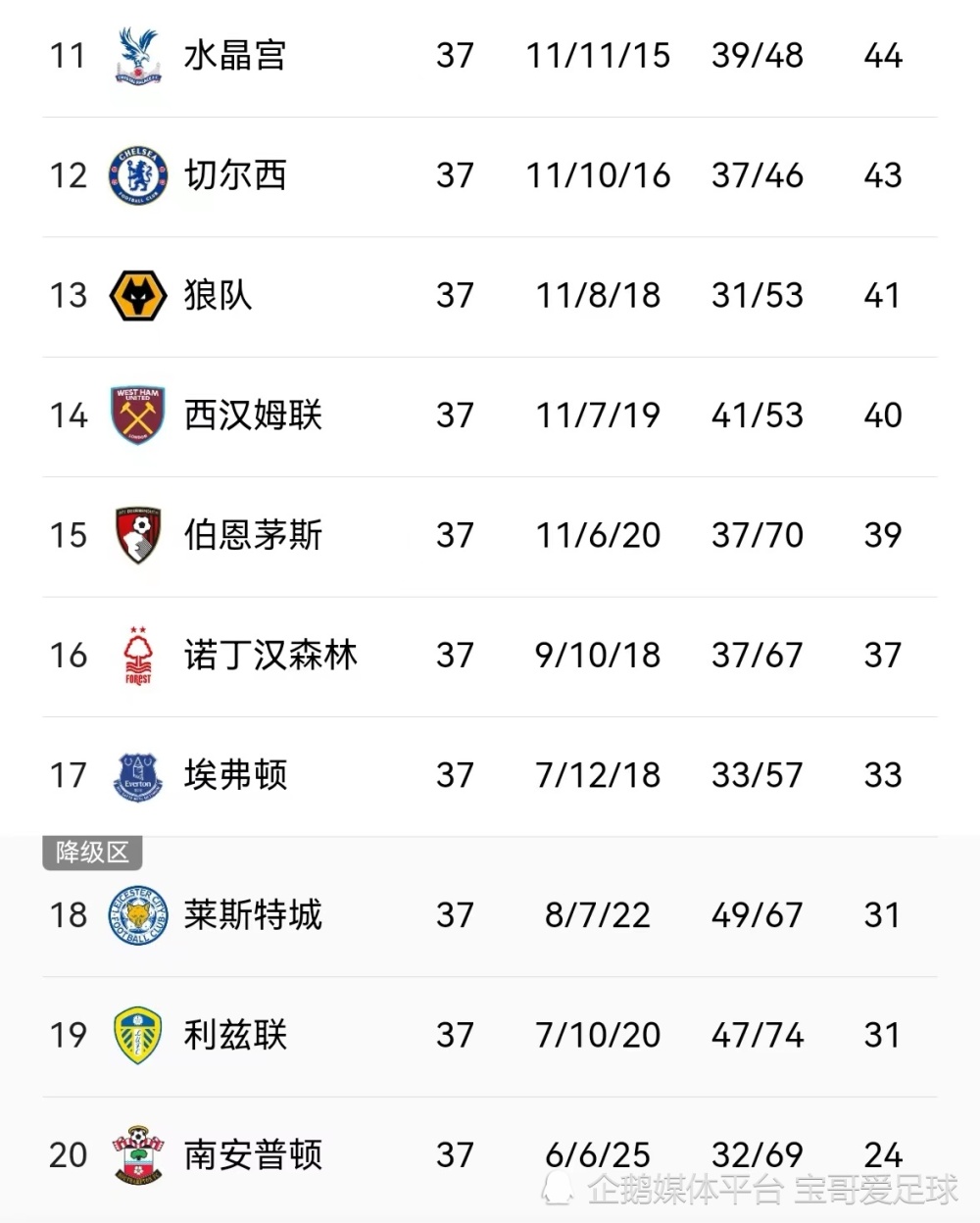
Task: Select the West Ham United crest
Action: pos(138,416)
